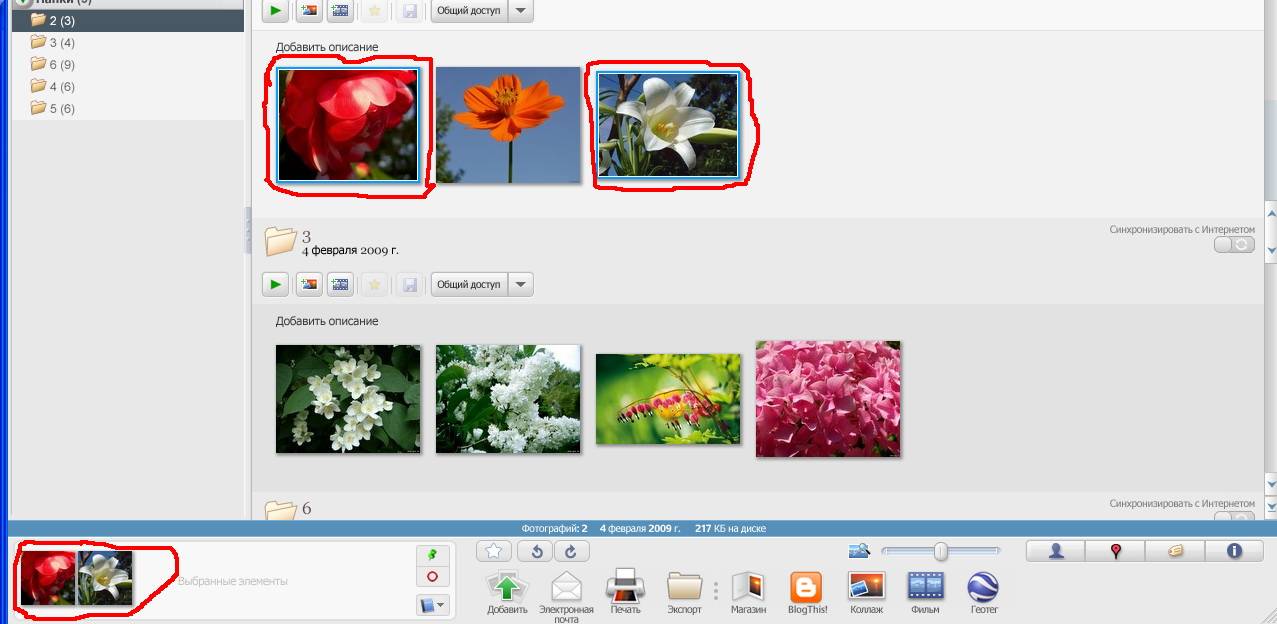The image size is (1277, 624).
Task: Click the 'Добавить' upload button
Action: pos(507,593)
